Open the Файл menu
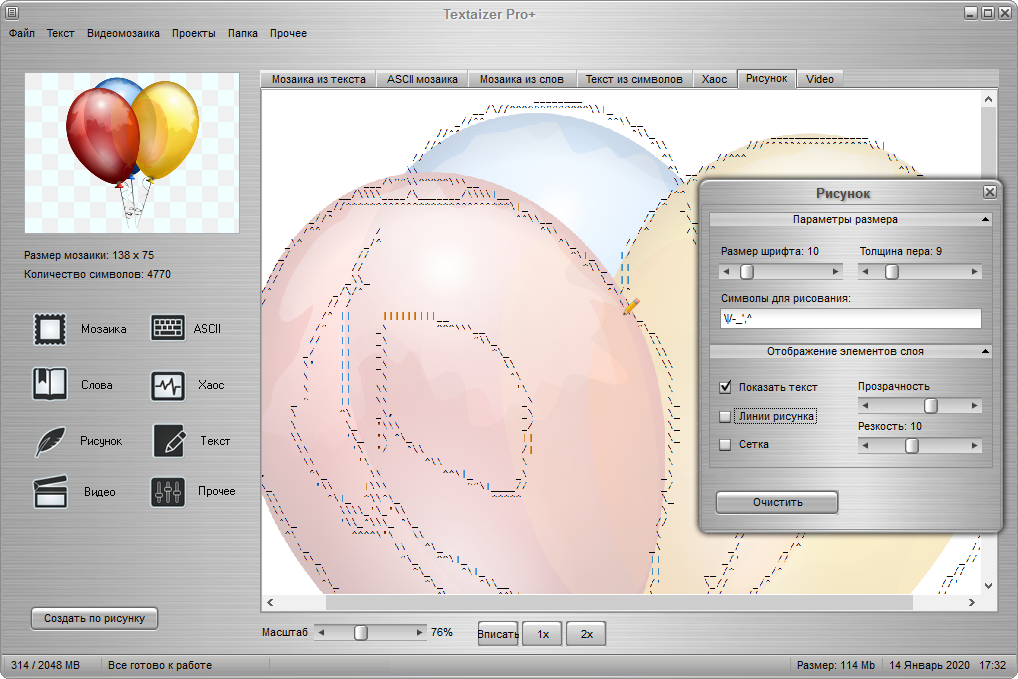The width and height of the screenshot is (1018, 679). click(22, 33)
